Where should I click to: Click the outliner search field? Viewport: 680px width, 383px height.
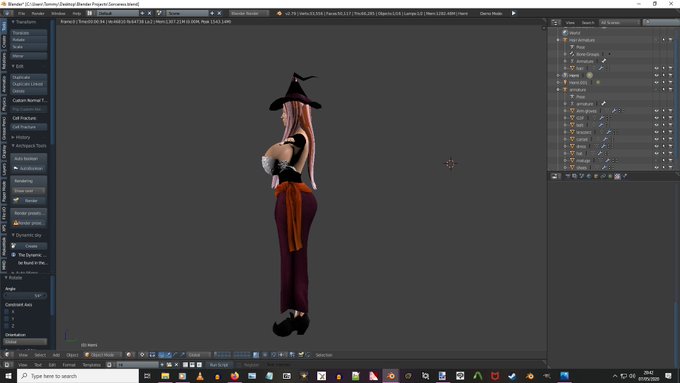click(x=660, y=23)
